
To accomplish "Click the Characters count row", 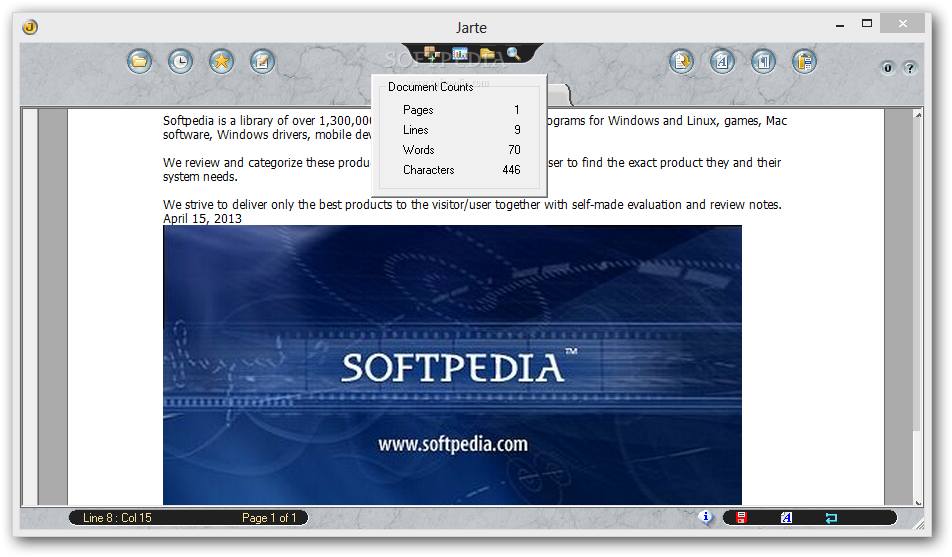I will point(461,170).
